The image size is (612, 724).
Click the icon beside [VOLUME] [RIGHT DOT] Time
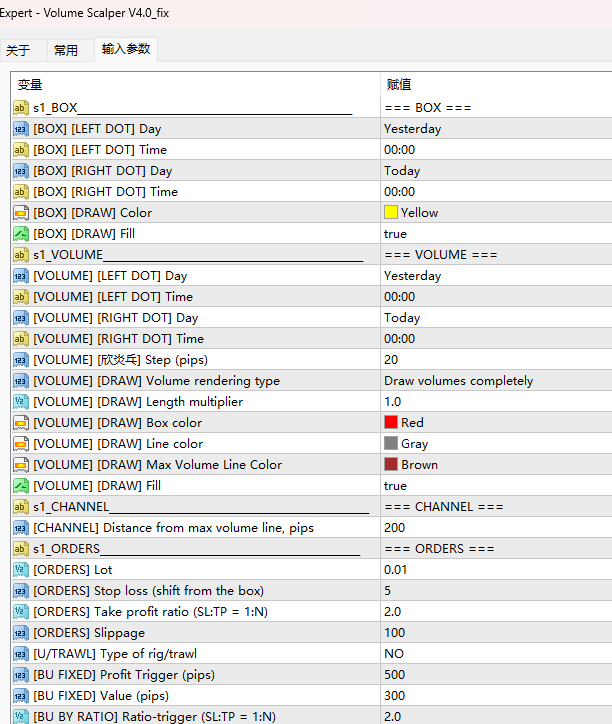(x=21, y=339)
